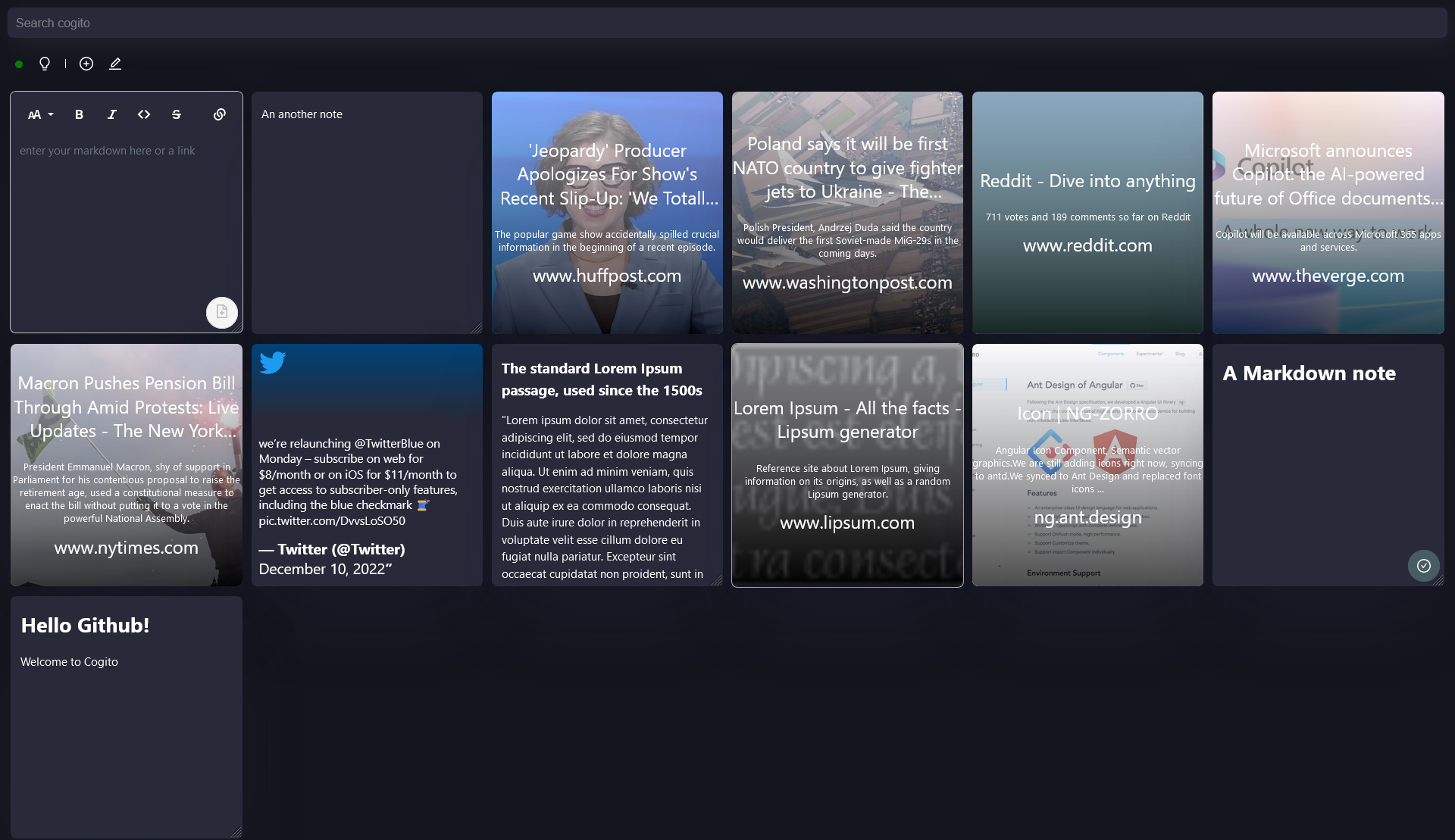Click checkmark circle on Markdown note
The height and width of the screenshot is (840, 1455).
click(1424, 566)
